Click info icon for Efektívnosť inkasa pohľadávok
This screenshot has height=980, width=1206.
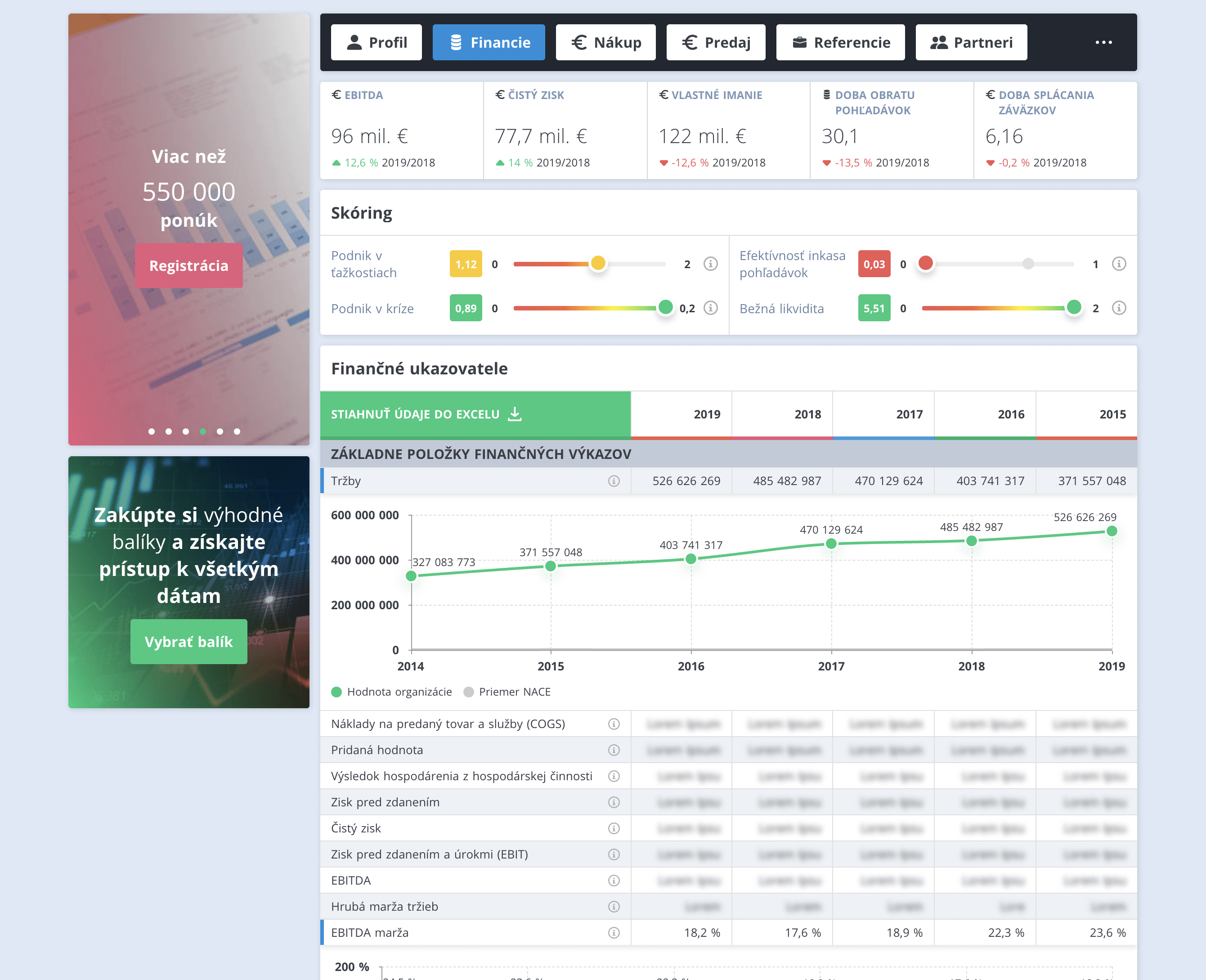pos(1119,264)
